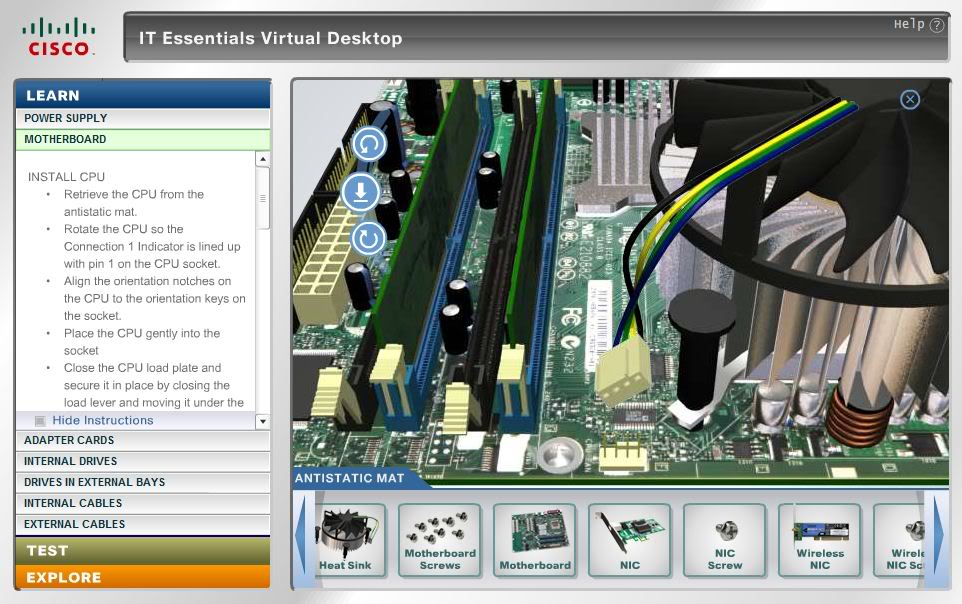Expand the EXTERNAL CABLES topic

pos(142,524)
